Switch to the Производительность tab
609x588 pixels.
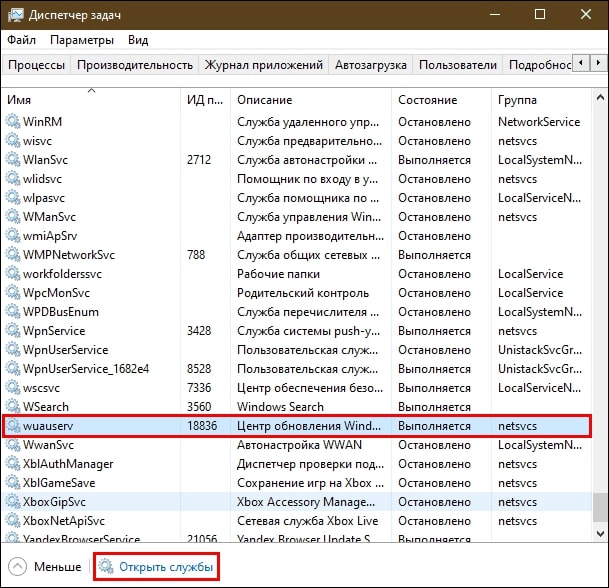(135, 64)
